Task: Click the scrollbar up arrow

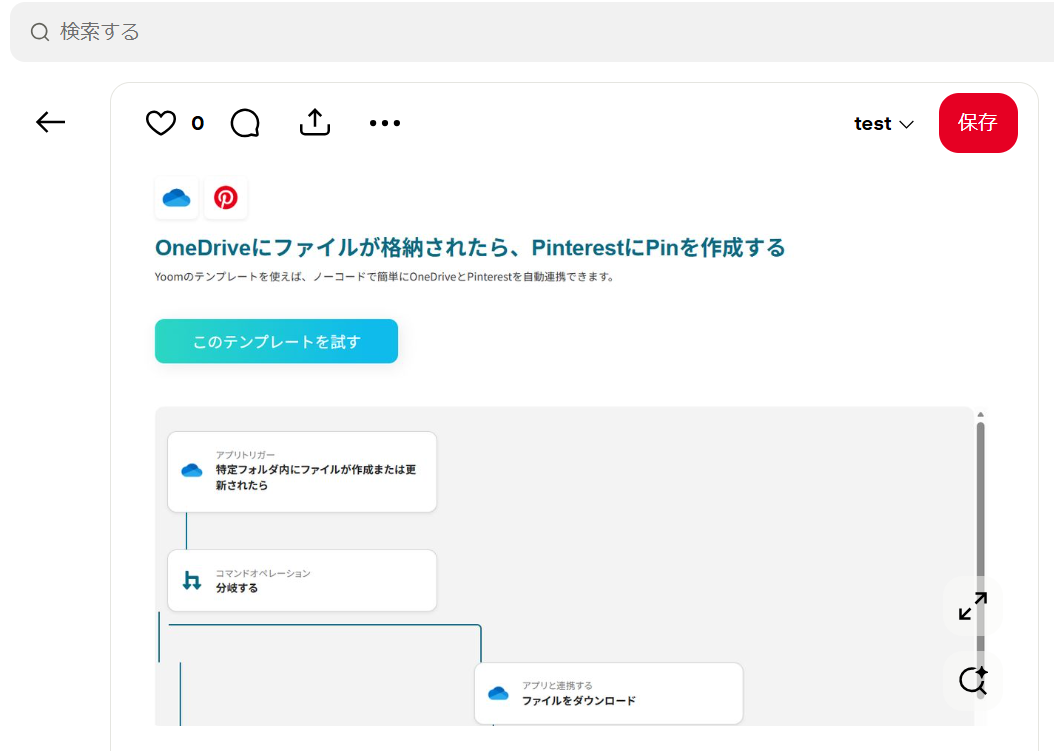Action: click(x=980, y=415)
